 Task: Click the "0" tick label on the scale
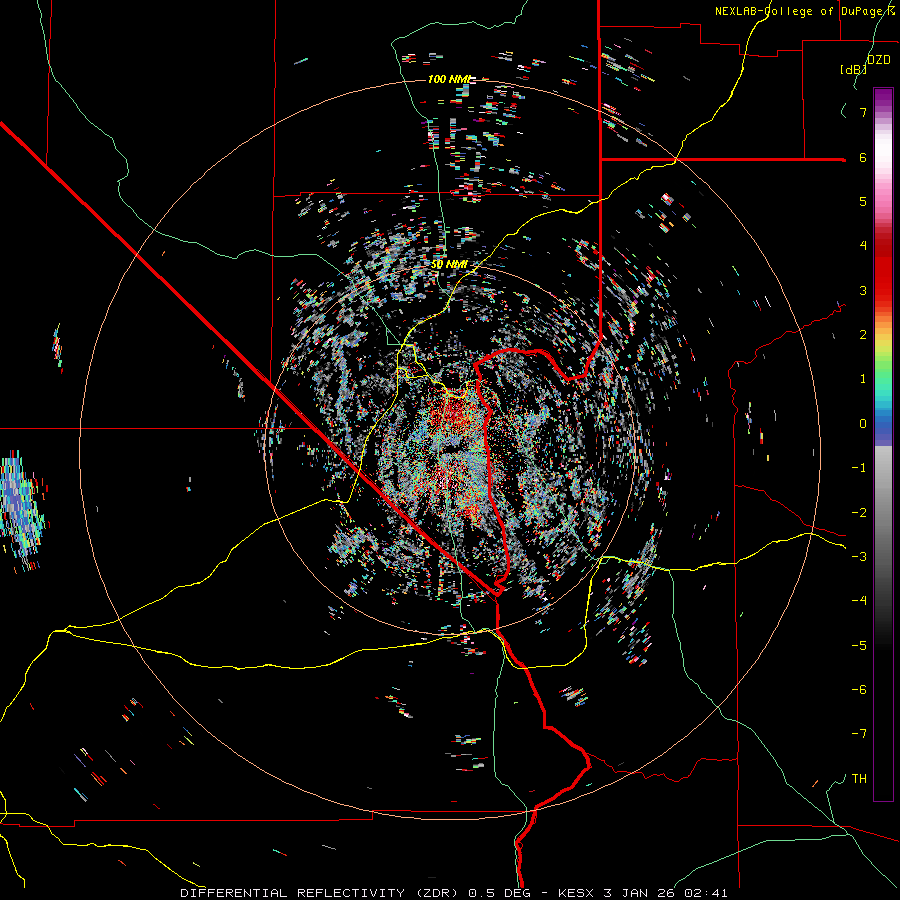[x=863, y=424]
